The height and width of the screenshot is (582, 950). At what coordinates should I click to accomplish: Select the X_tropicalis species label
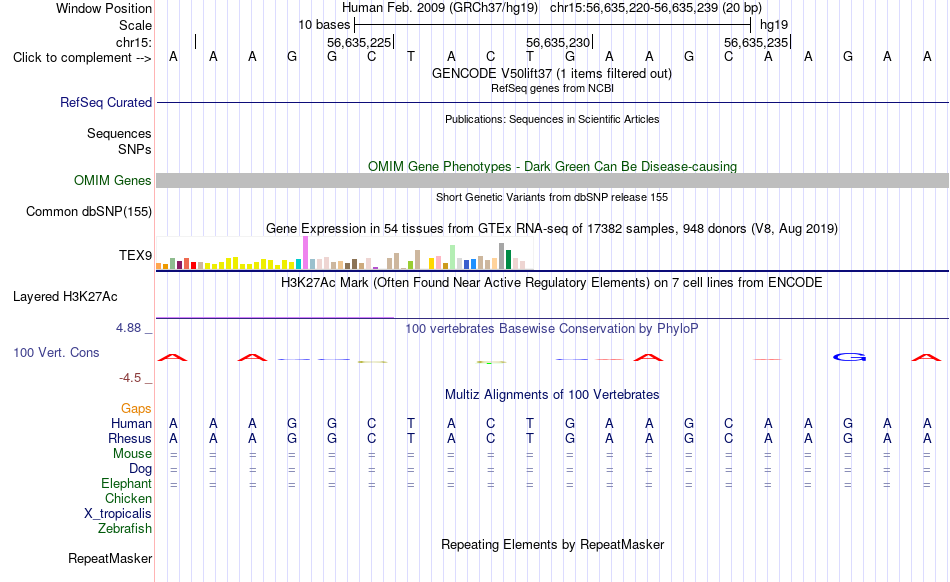click(118, 514)
